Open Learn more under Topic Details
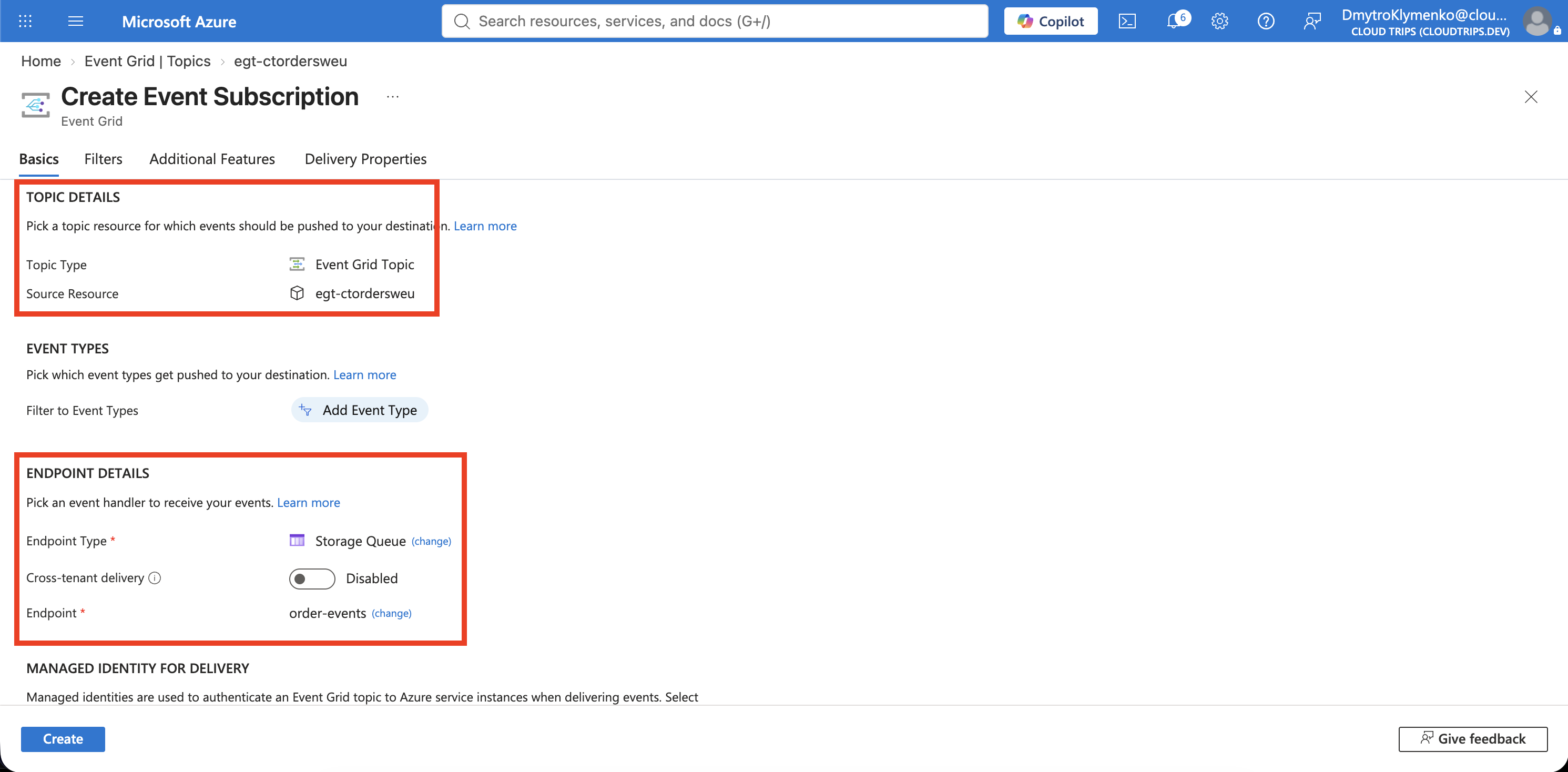This screenshot has height=772, width=1568. [484, 226]
